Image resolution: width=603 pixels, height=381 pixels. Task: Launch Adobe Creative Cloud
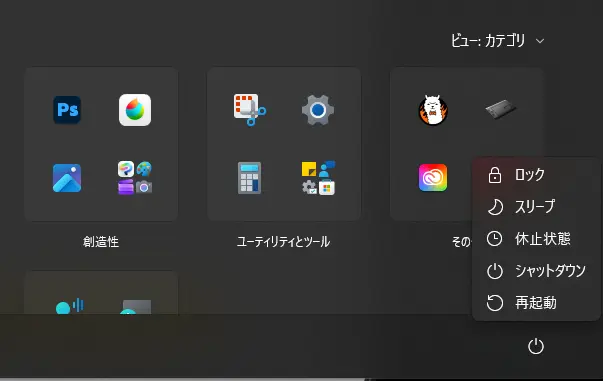pyautogui.click(x=433, y=178)
